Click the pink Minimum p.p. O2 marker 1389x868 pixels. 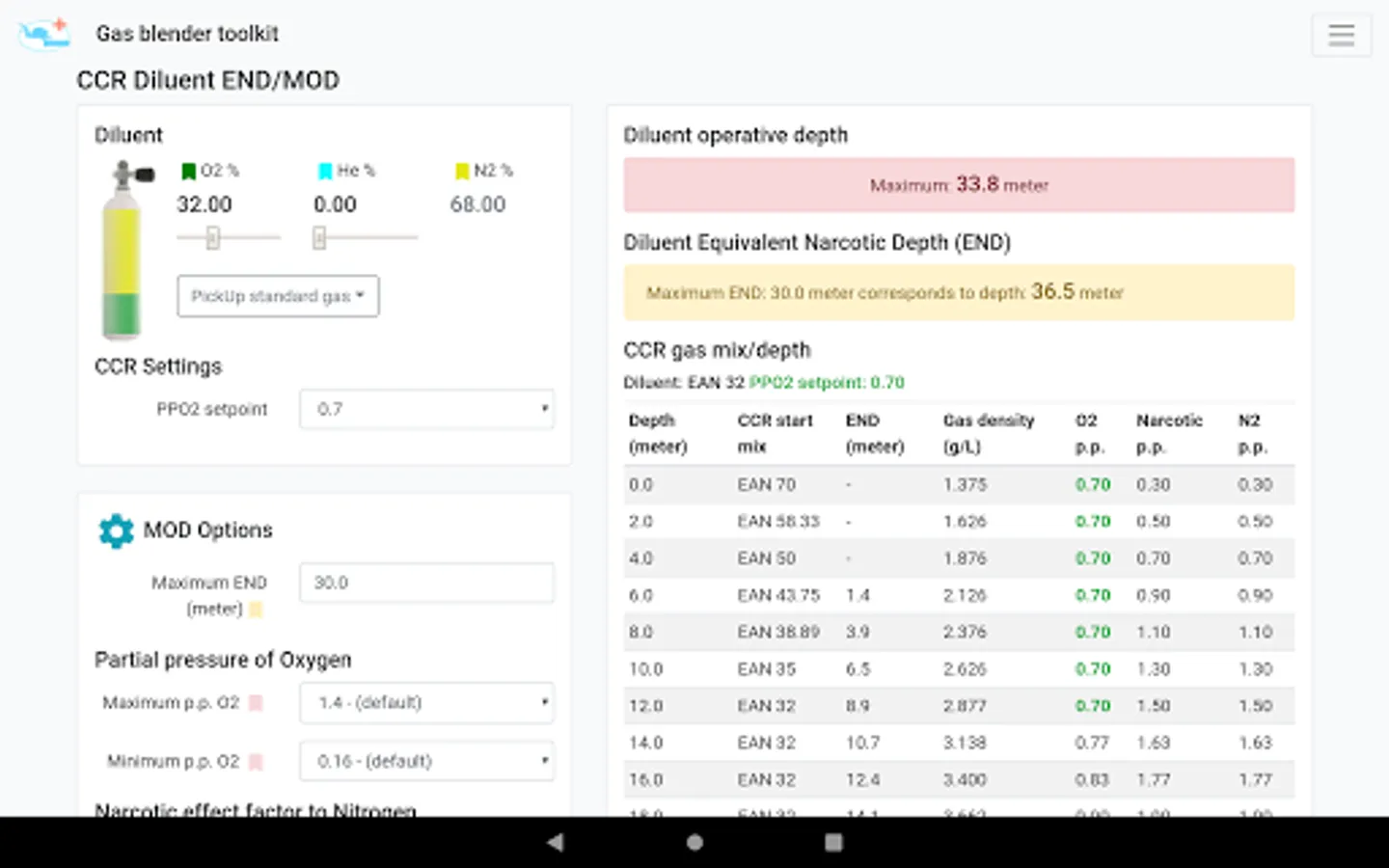[x=256, y=762]
